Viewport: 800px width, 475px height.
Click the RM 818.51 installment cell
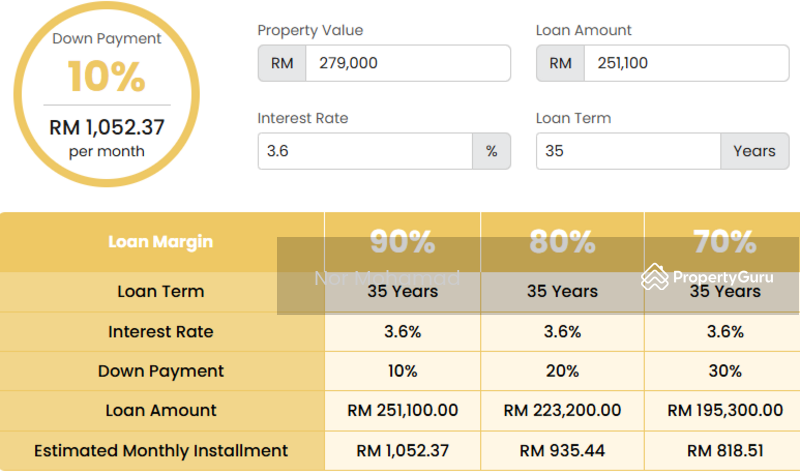(724, 451)
